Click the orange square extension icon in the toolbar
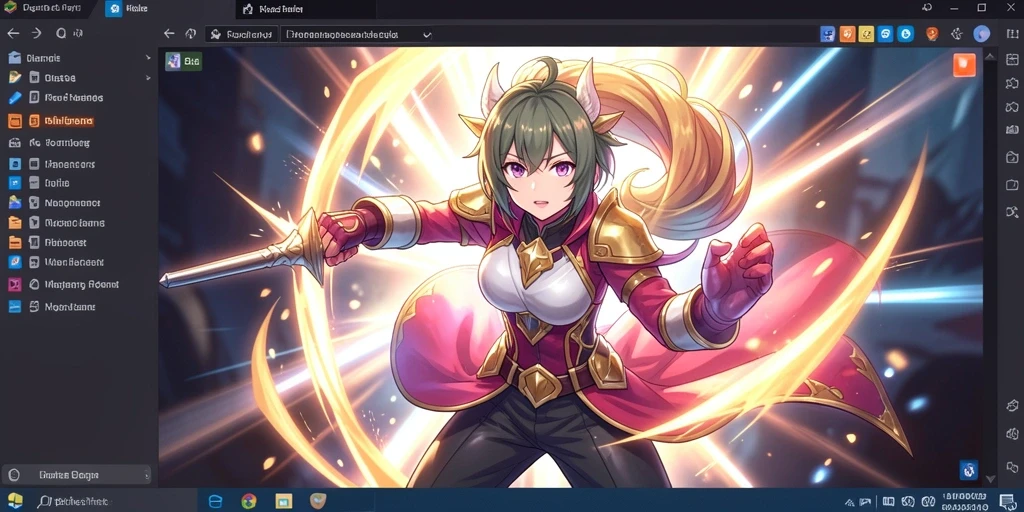The height and width of the screenshot is (512, 1024). pos(847,34)
